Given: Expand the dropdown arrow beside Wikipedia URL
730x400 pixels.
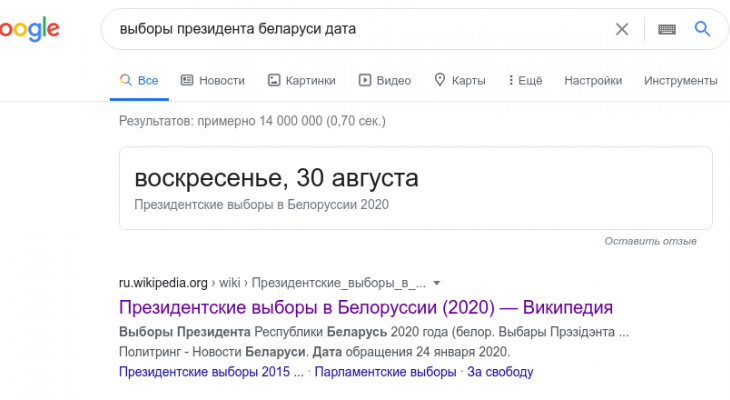Looking at the screenshot, I should (x=437, y=283).
